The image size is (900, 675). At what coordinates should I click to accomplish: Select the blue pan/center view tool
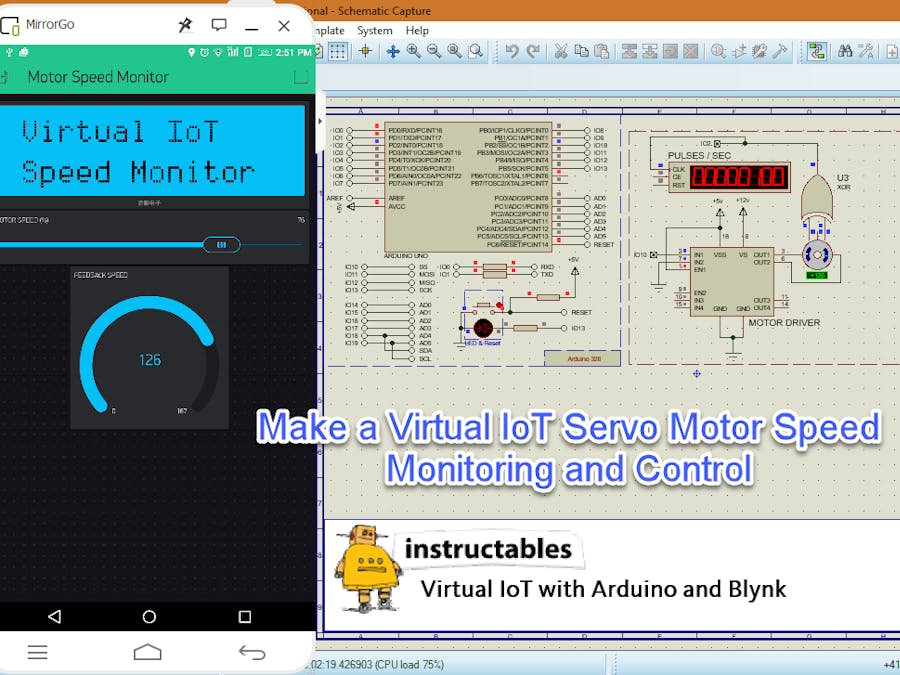pyautogui.click(x=393, y=52)
